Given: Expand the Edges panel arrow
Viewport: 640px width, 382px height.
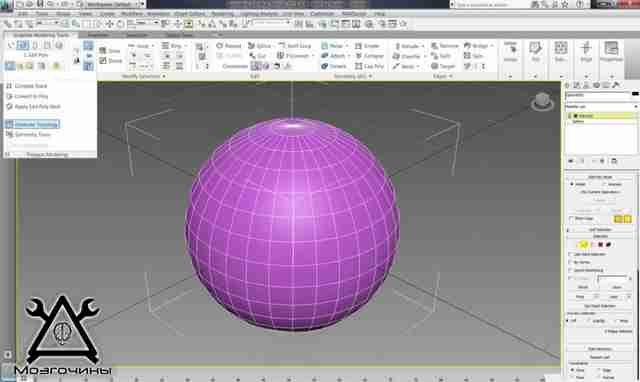Looking at the screenshot, I should (451, 76).
